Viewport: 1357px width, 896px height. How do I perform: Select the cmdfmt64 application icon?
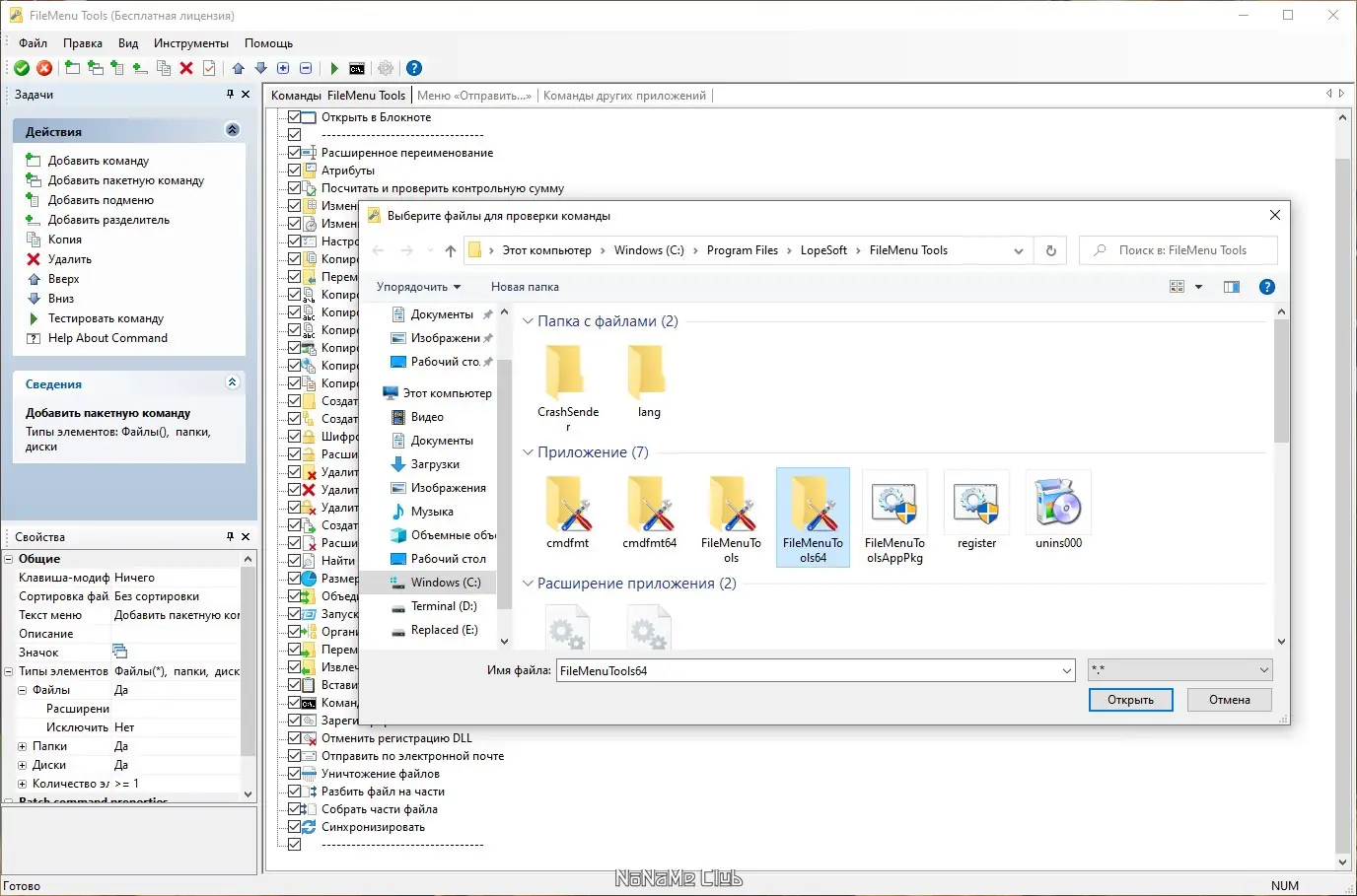click(650, 511)
